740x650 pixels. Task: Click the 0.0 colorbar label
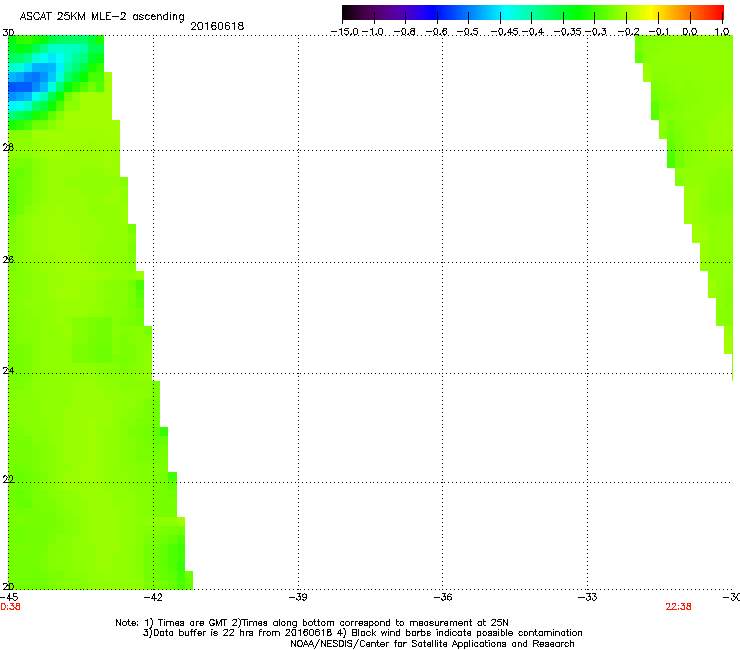click(x=690, y=32)
